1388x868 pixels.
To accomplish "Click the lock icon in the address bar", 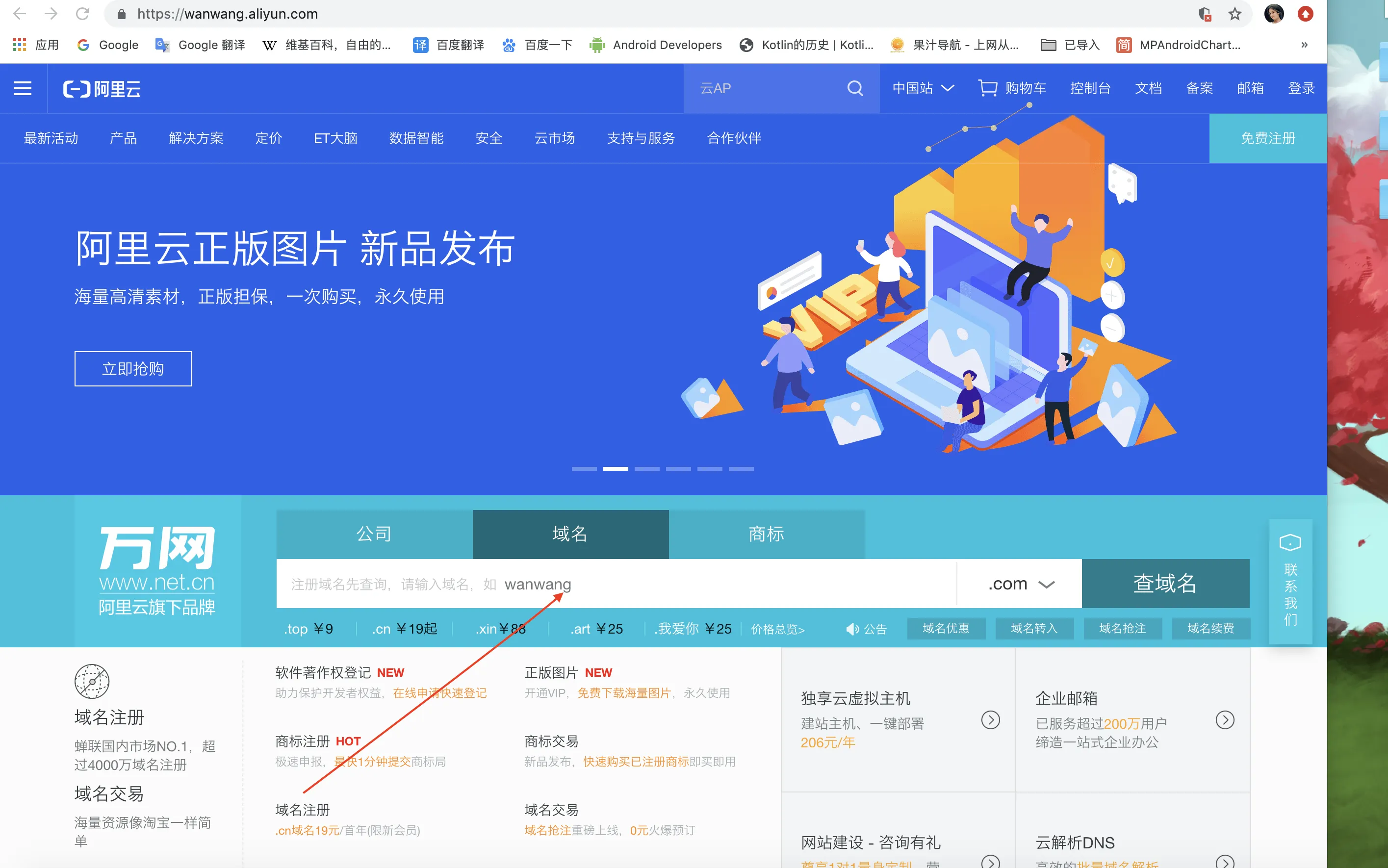I will (x=121, y=14).
